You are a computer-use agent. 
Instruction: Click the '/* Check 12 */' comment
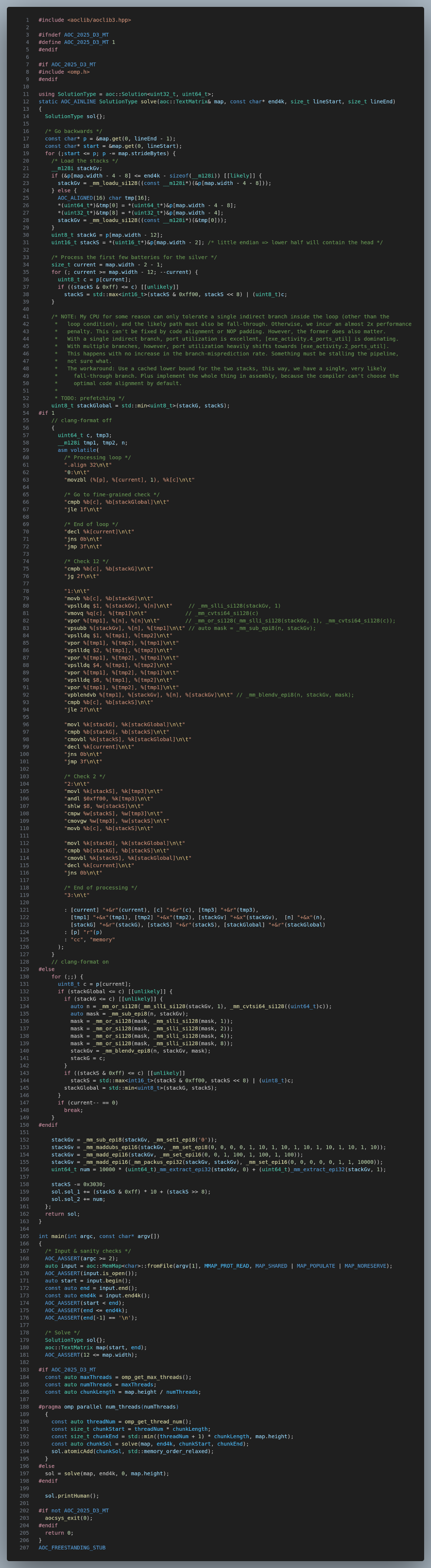[87, 561]
